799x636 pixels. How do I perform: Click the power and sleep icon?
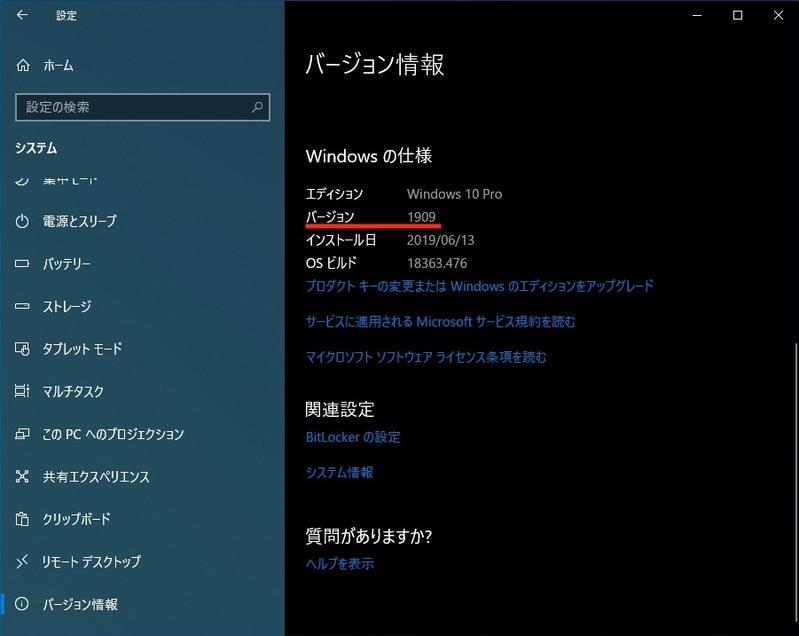(22, 221)
